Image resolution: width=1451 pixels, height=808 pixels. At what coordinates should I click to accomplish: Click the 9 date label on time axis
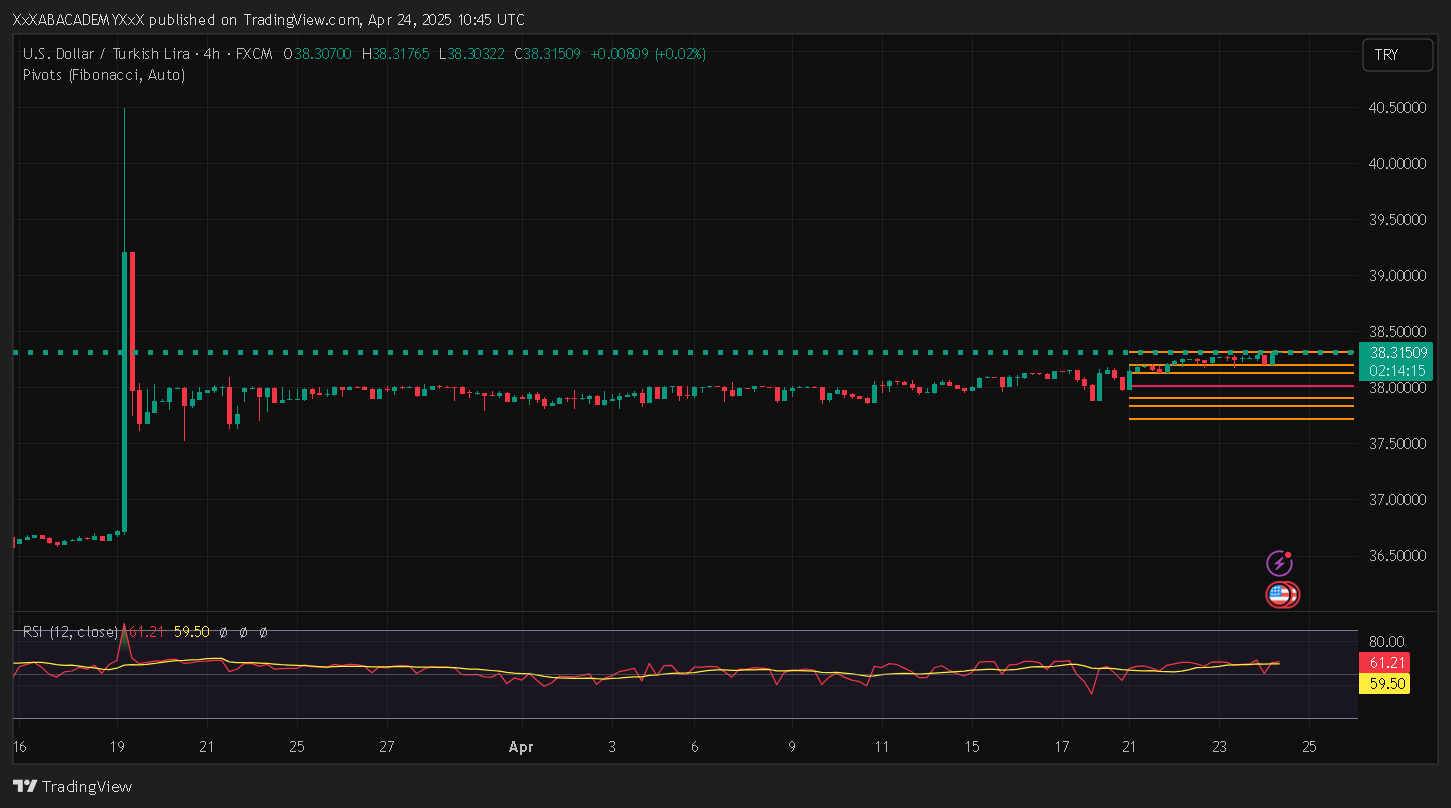click(791, 747)
